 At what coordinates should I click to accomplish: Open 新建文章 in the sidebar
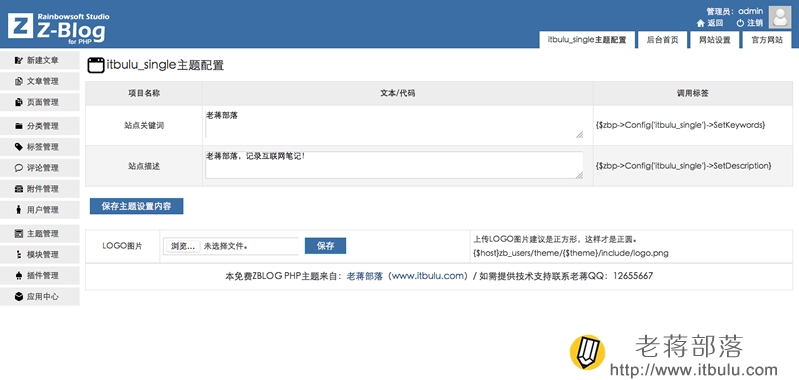pos(40,60)
